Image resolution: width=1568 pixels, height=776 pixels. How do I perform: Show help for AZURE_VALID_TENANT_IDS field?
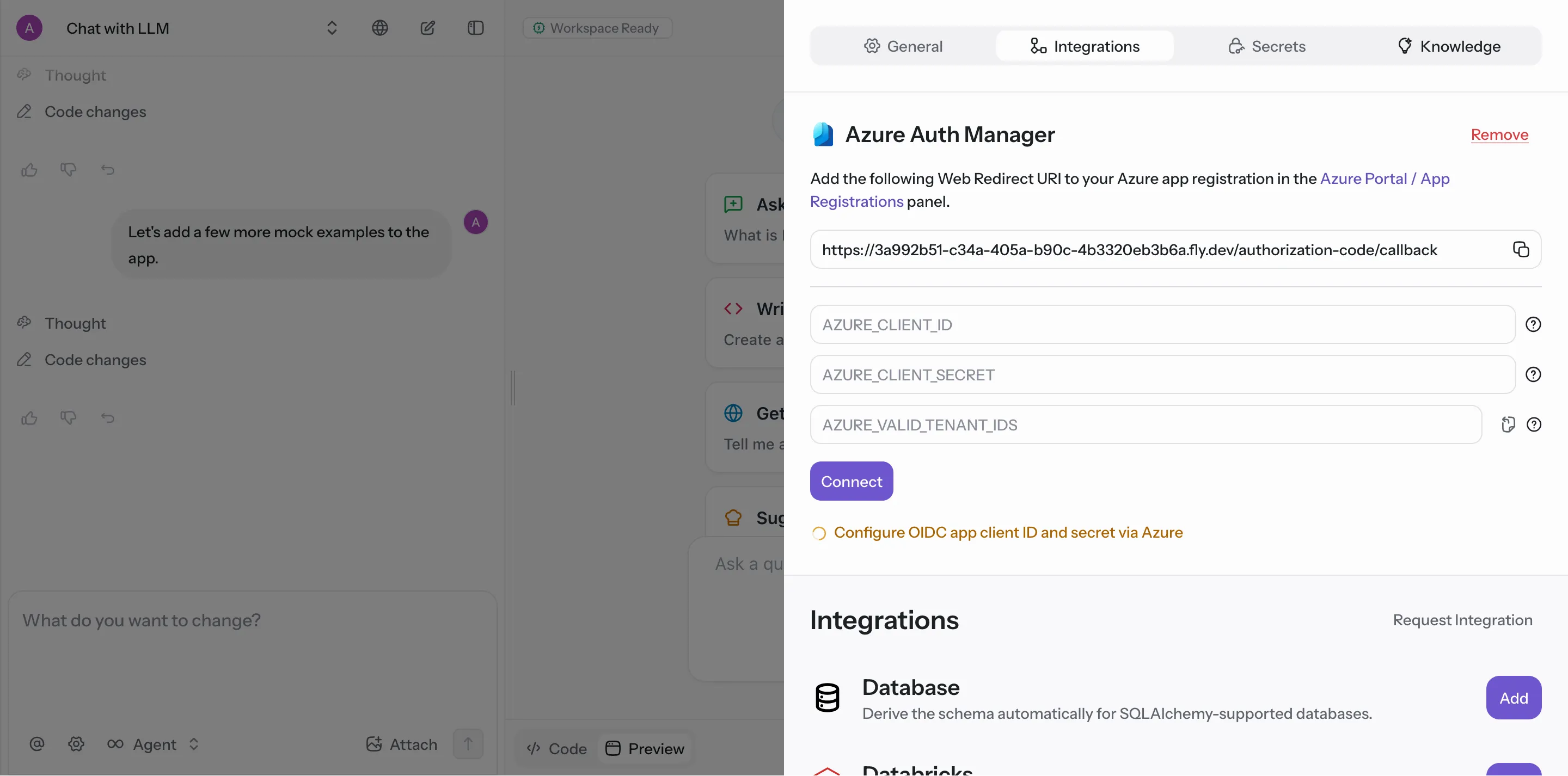click(1533, 425)
